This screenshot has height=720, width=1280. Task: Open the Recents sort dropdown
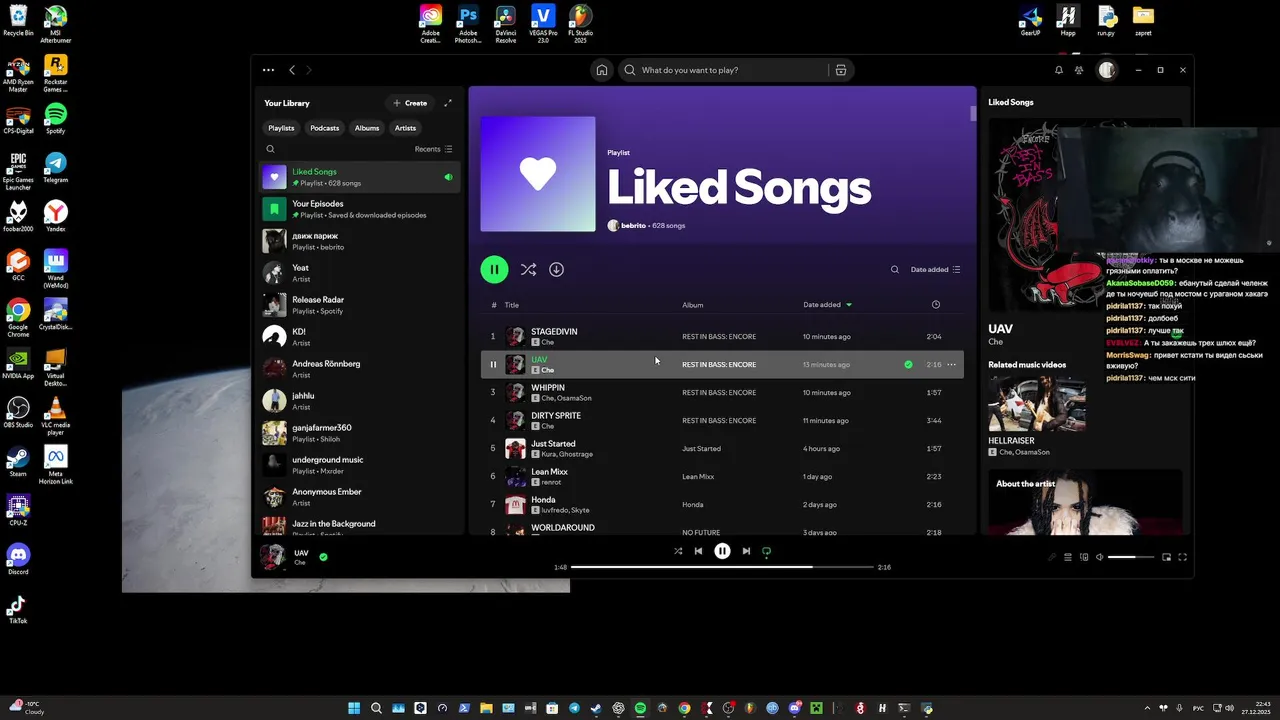pos(433,149)
